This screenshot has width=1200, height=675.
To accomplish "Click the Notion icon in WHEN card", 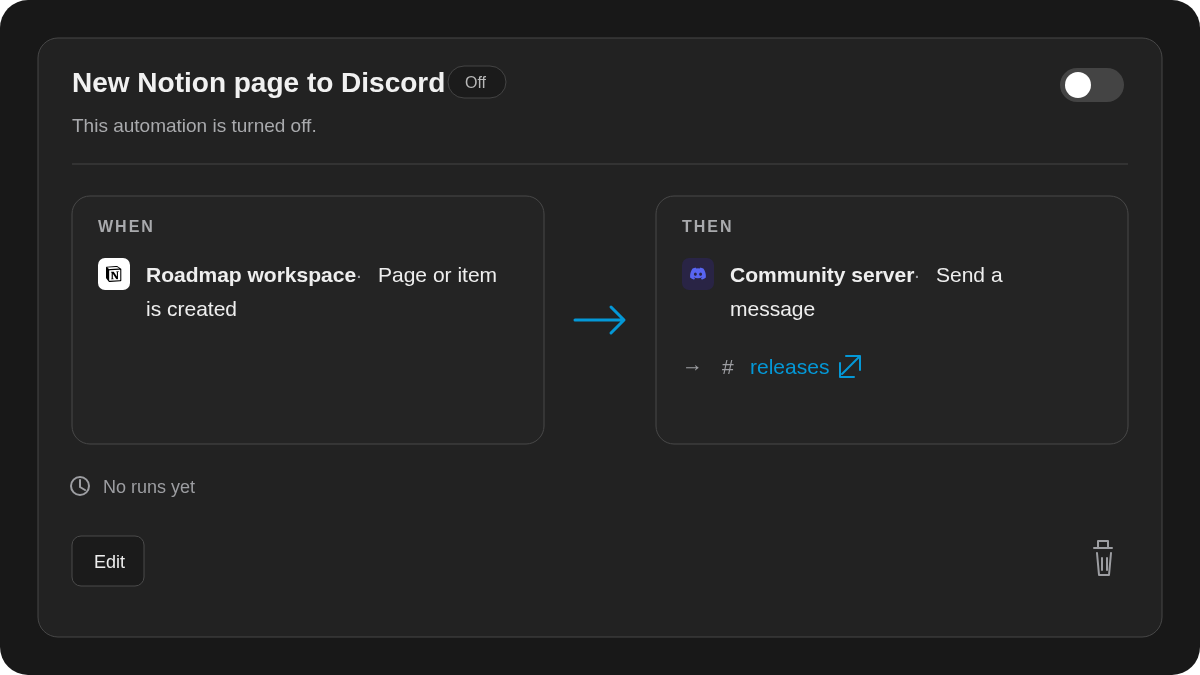I will [x=114, y=274].
